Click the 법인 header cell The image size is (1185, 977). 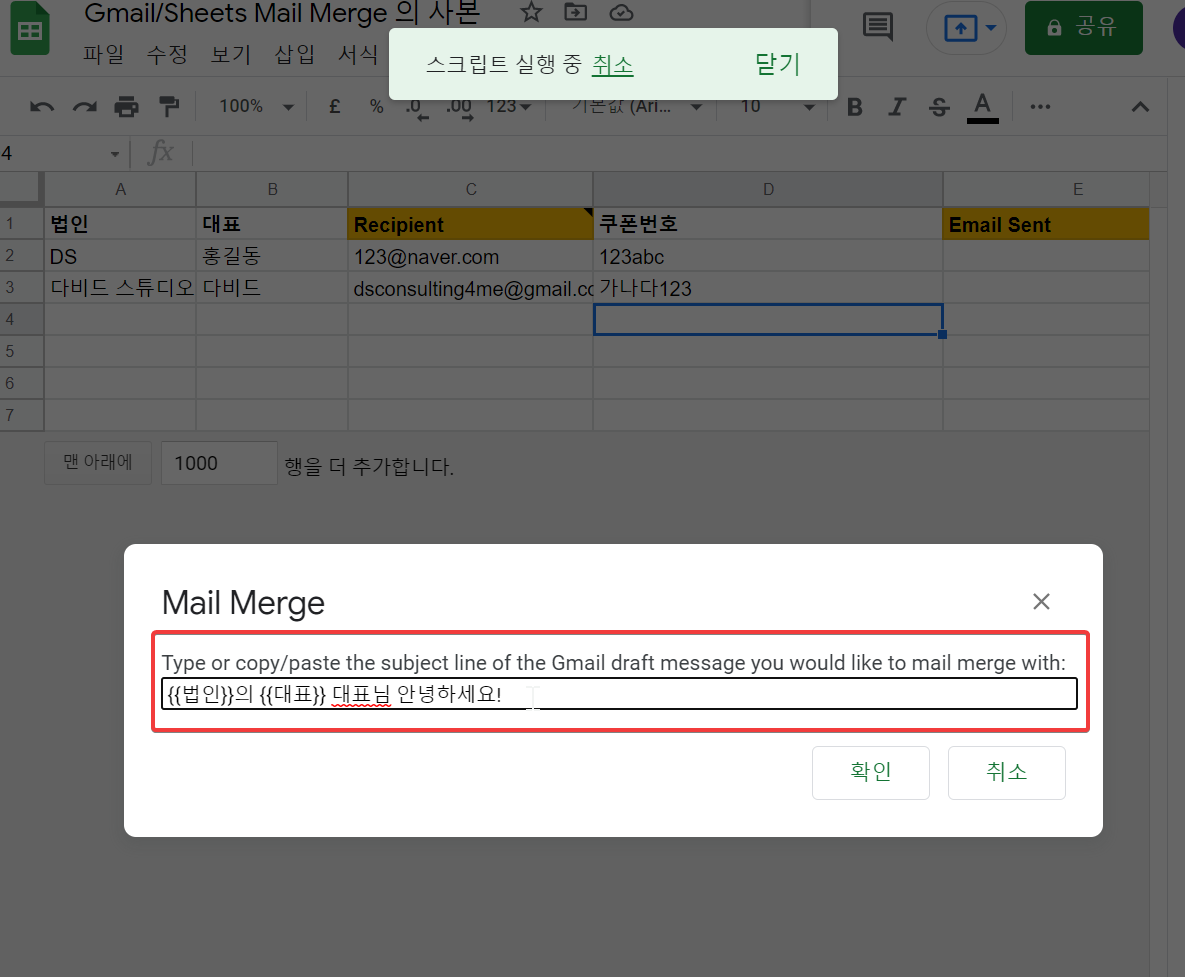click(x=120, y=224)
